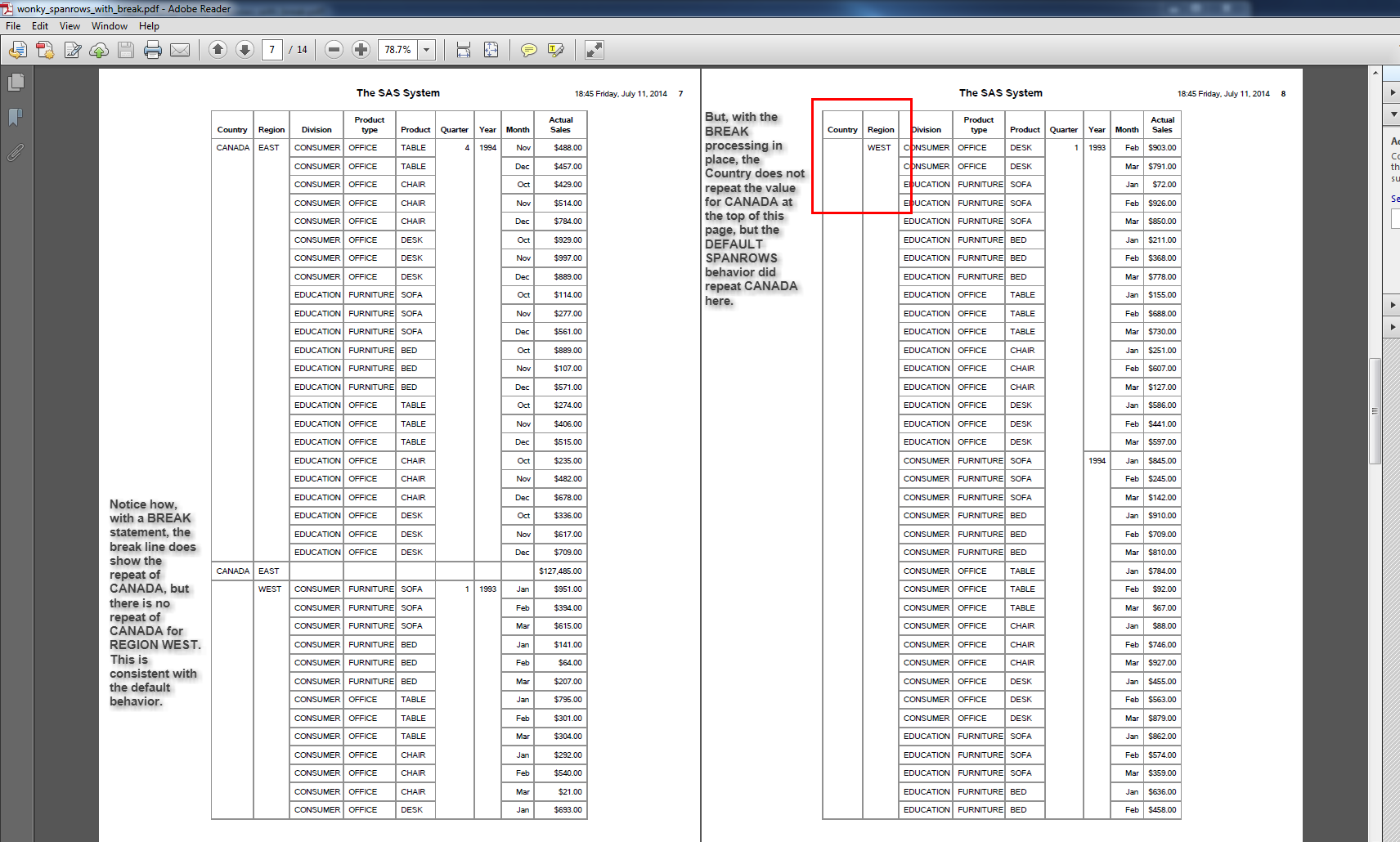1400x842 pixels.
Task: Click the Email document icon
Action: [x=180, y=50]
